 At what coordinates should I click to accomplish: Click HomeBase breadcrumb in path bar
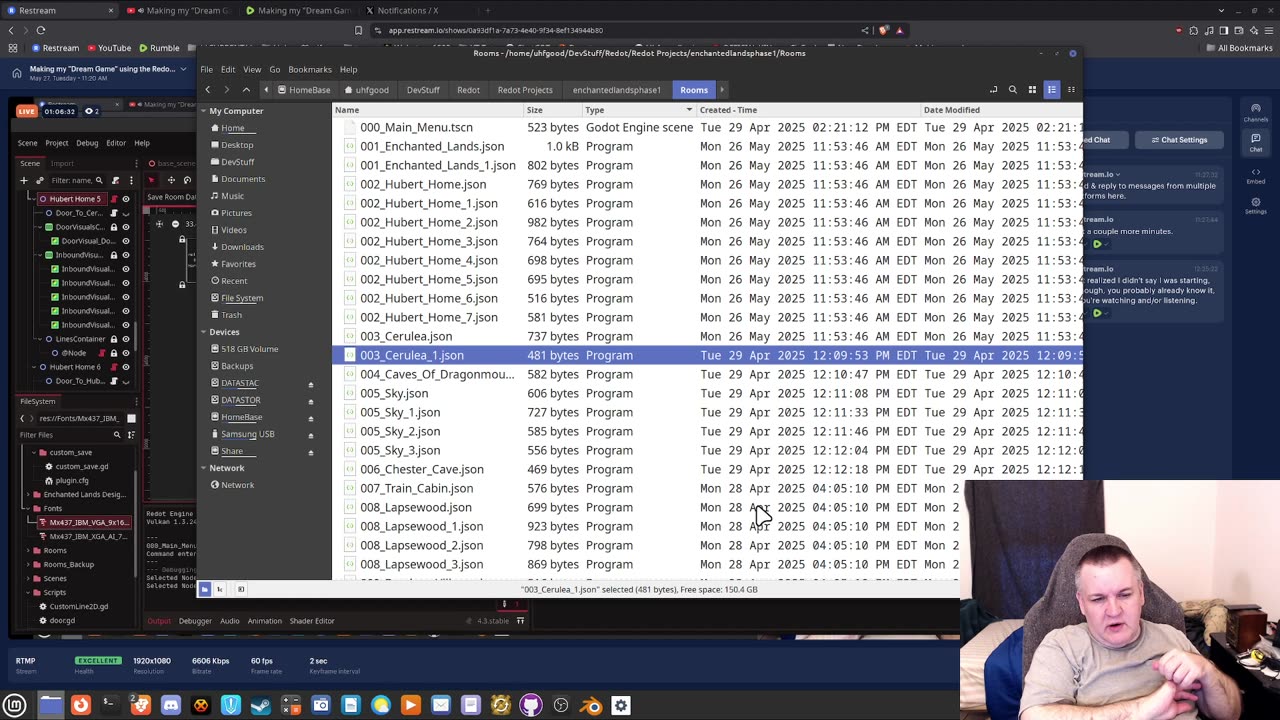pos(304,90)
